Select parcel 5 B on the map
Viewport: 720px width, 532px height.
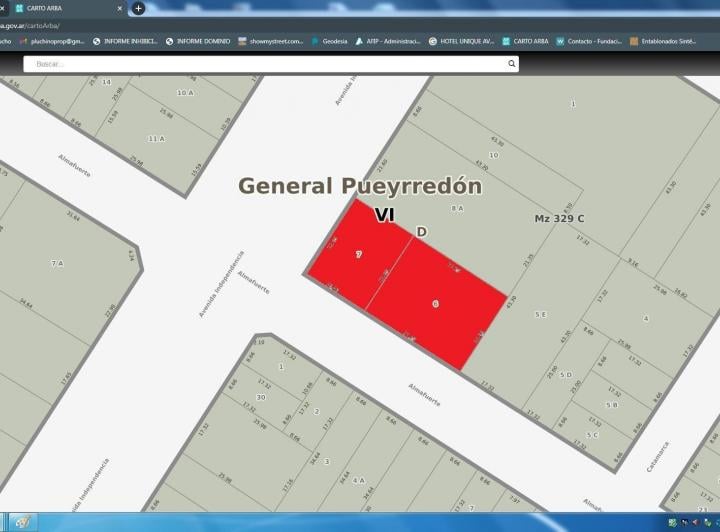pyautogui.click(x=612, y=405)
